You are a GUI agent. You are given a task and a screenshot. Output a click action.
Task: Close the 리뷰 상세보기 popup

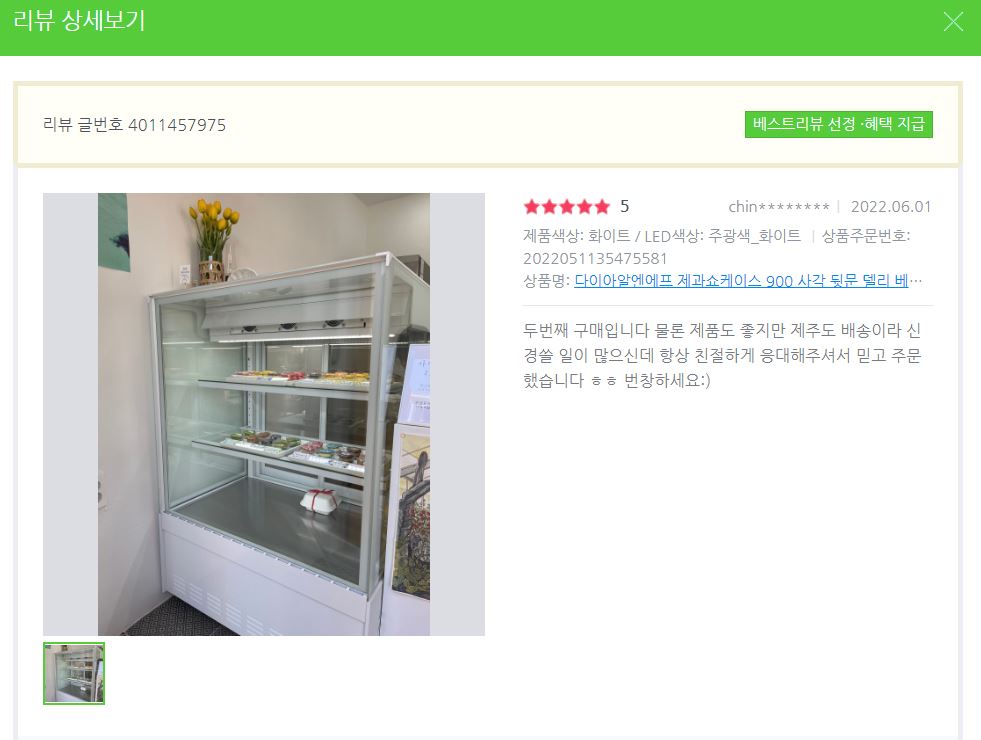point(953,22)
